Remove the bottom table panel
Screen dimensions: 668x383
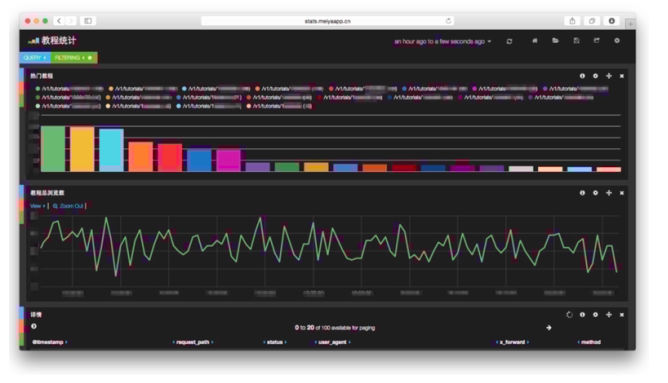[622, 314]
